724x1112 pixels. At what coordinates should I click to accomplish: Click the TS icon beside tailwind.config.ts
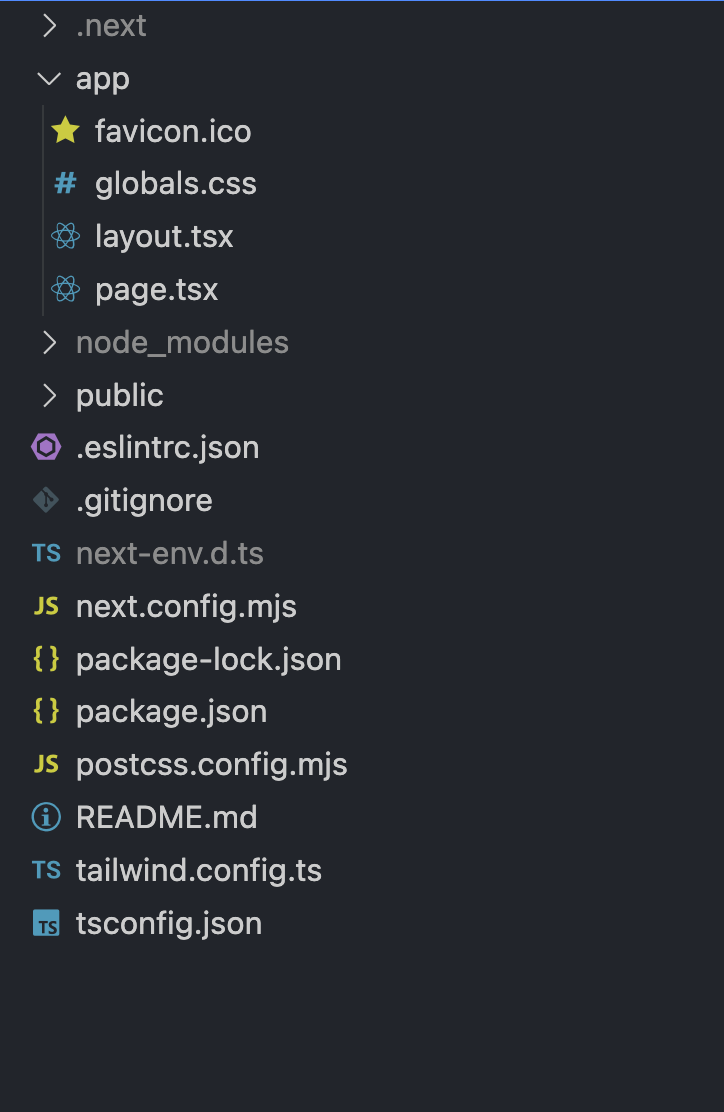pyautogui.click(x=46, y=870)
